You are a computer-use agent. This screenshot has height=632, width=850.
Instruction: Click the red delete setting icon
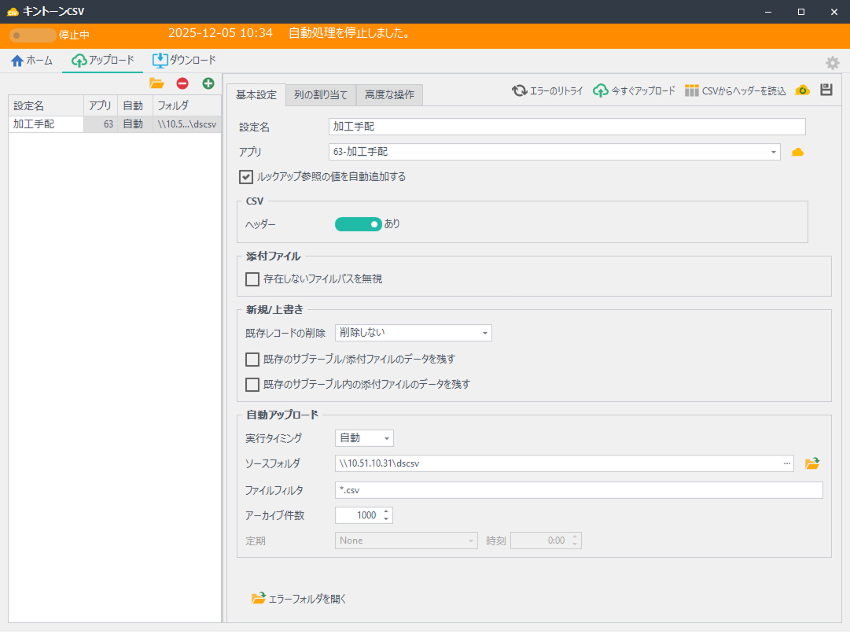[182, 83]
